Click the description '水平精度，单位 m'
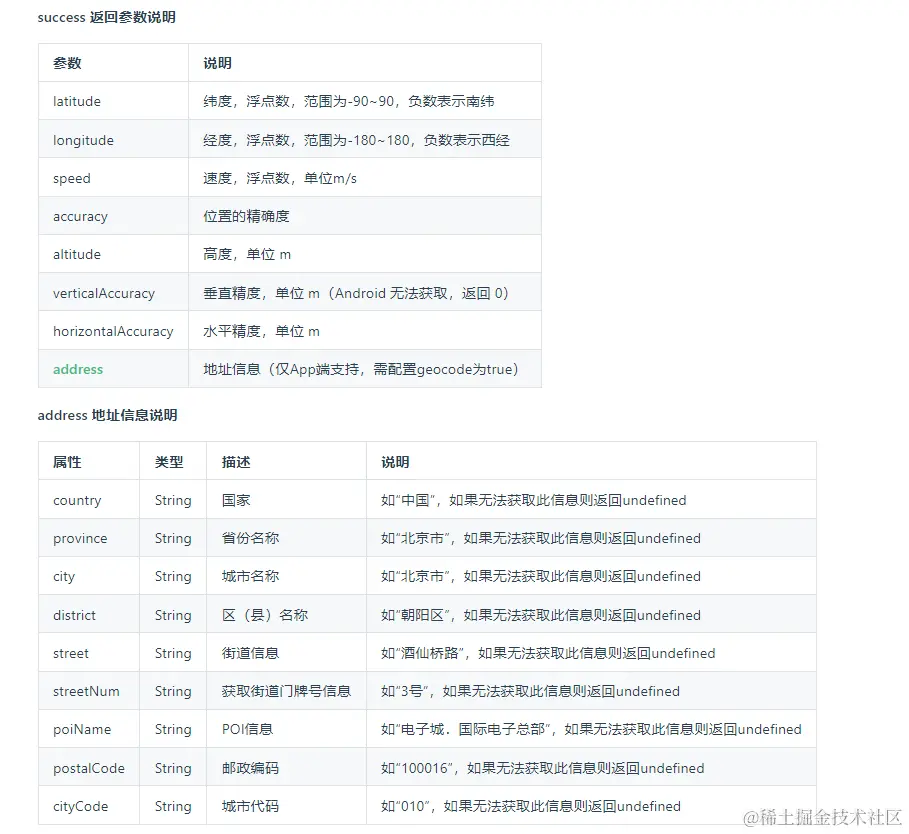 click(x=261, y=332)
